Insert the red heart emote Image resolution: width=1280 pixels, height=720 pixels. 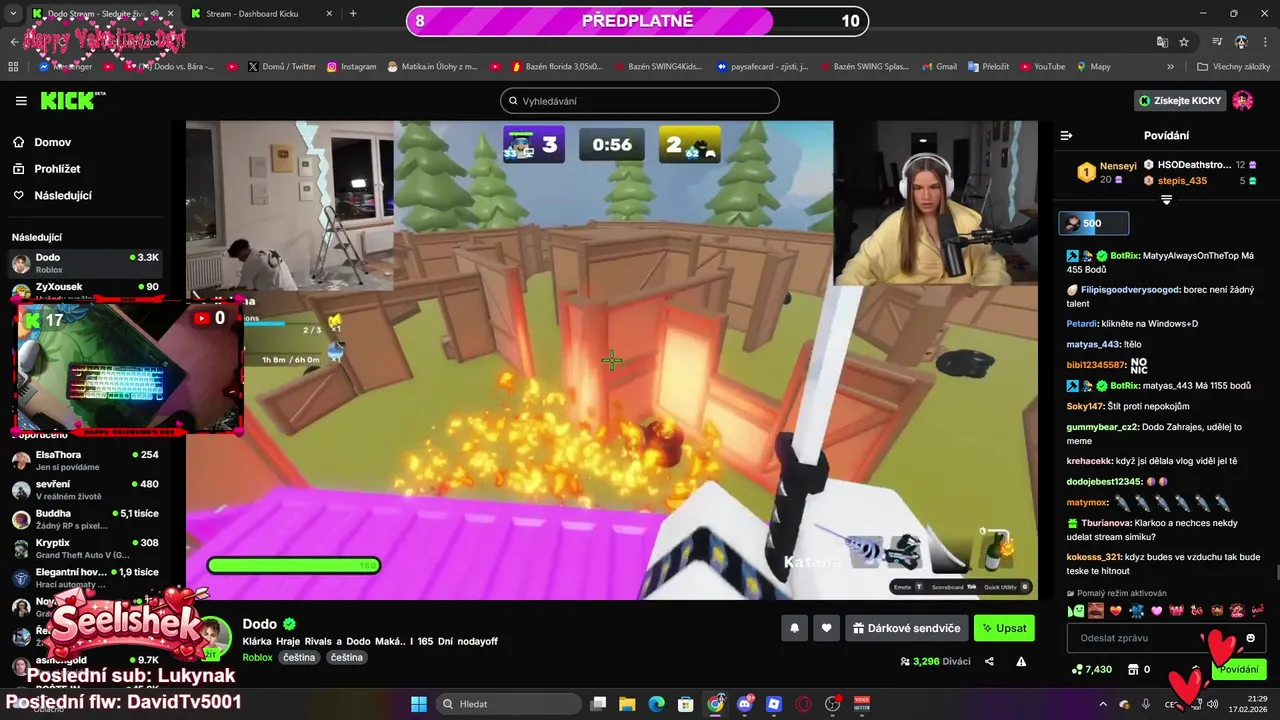[1116, 610]
